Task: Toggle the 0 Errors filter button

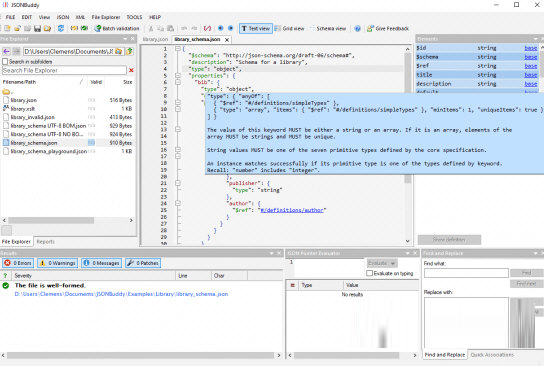Action: point(18,263)
